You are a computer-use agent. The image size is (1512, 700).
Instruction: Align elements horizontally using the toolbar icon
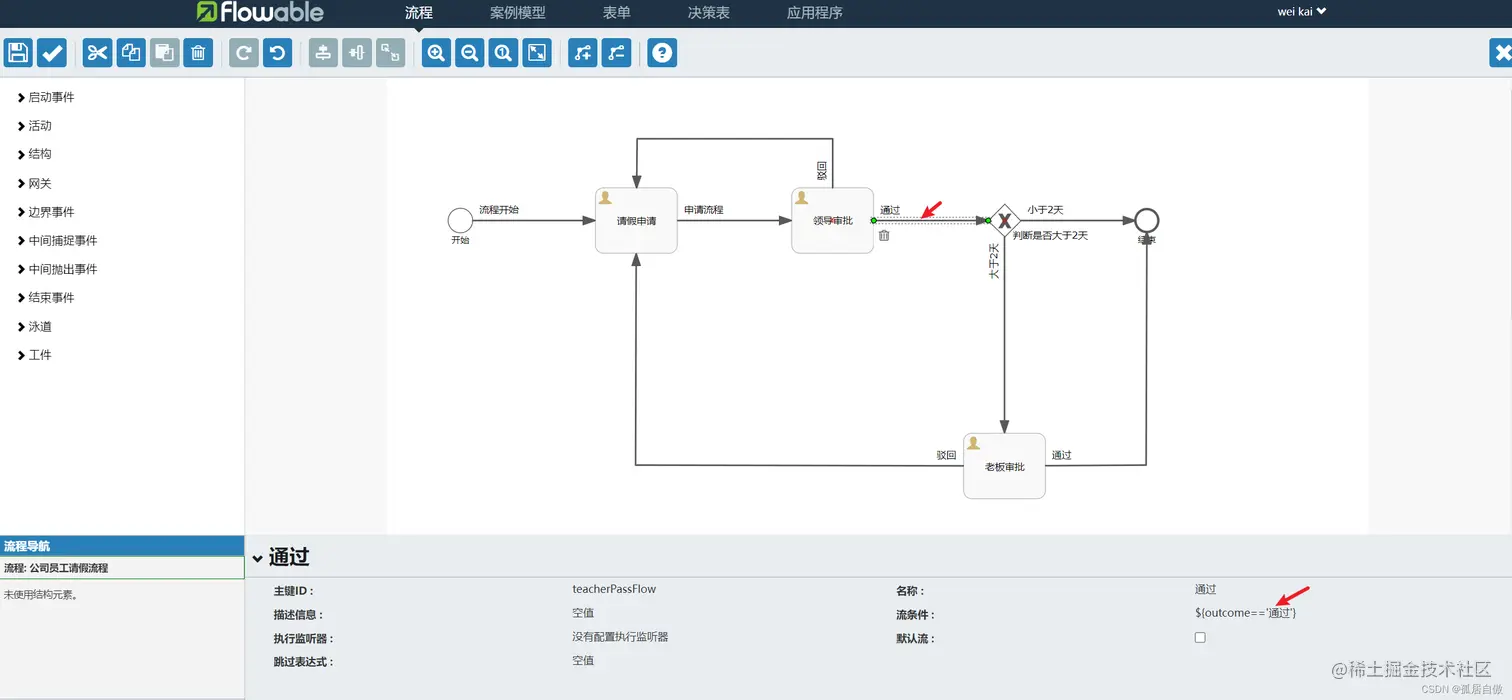357,53
